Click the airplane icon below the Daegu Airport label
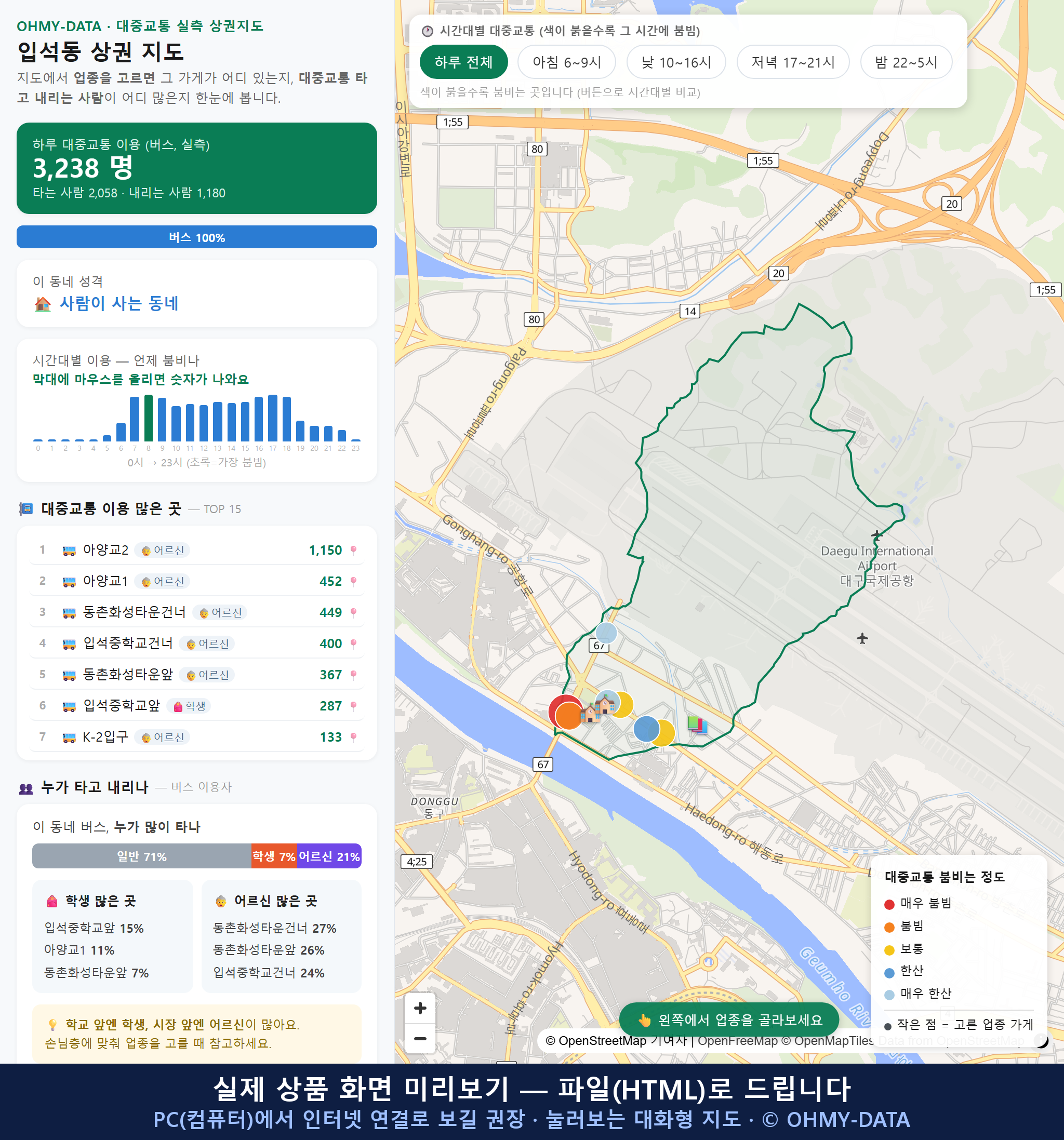This screenshot has width=1064, height=1140. click(x=862, y=638)
